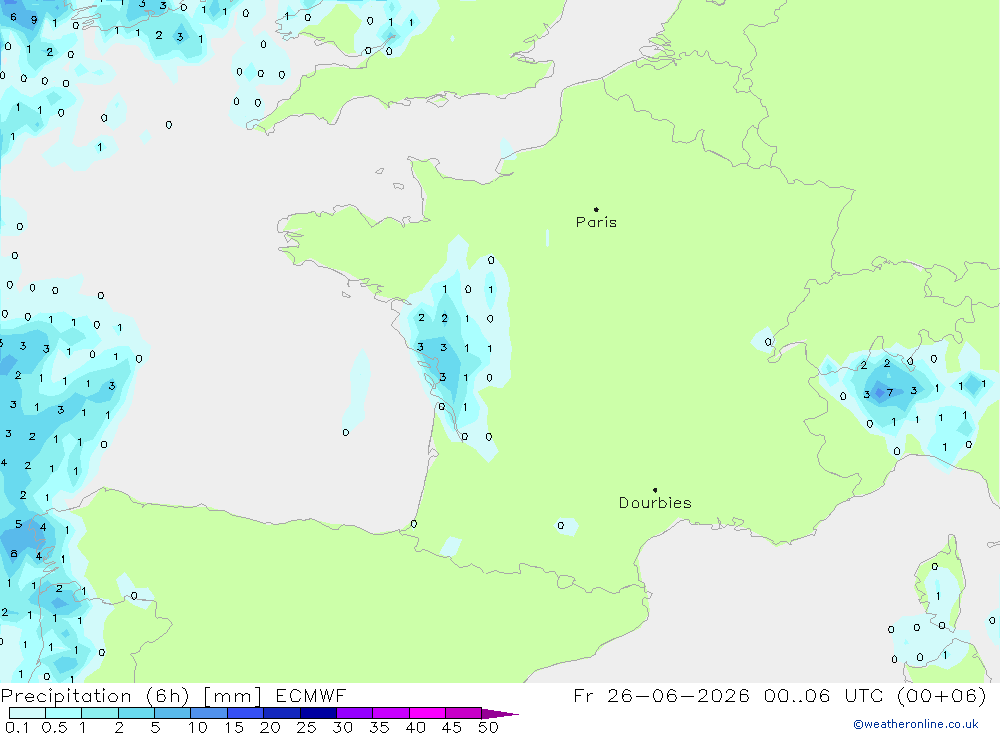Pick the 10–15 mm legend color segment

[209, 713]
